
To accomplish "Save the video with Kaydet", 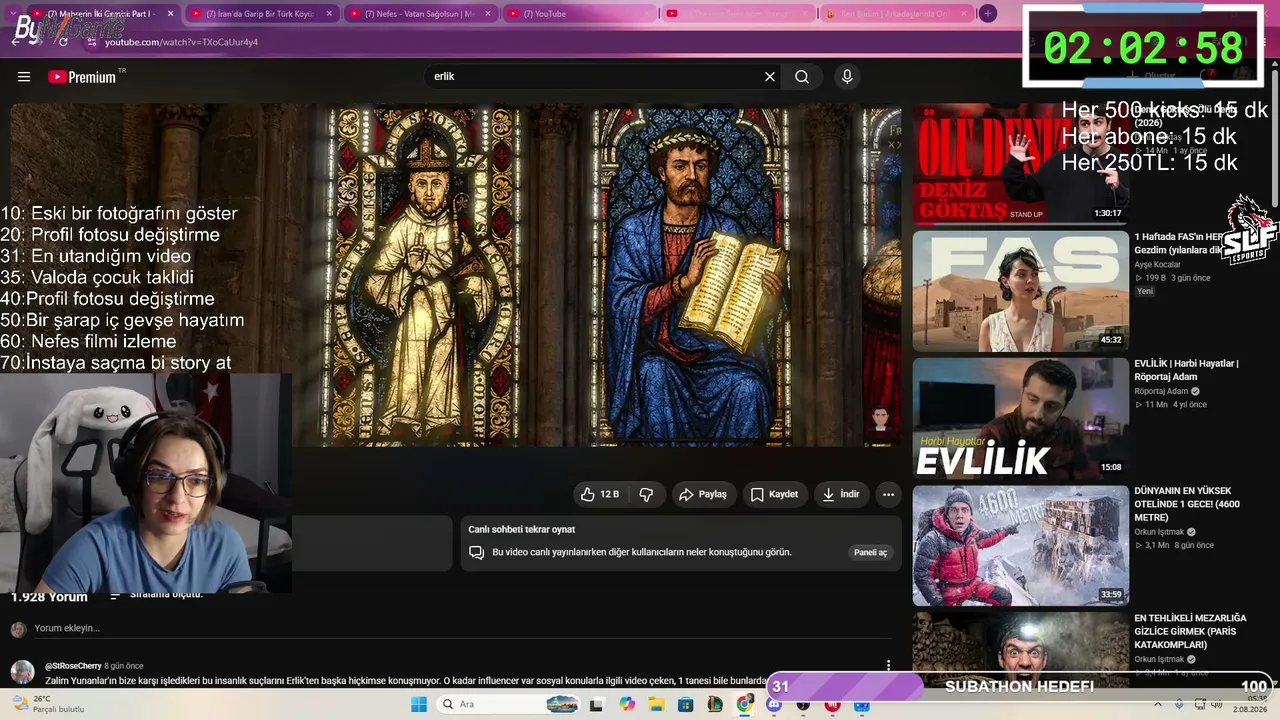I will [774, 494].
